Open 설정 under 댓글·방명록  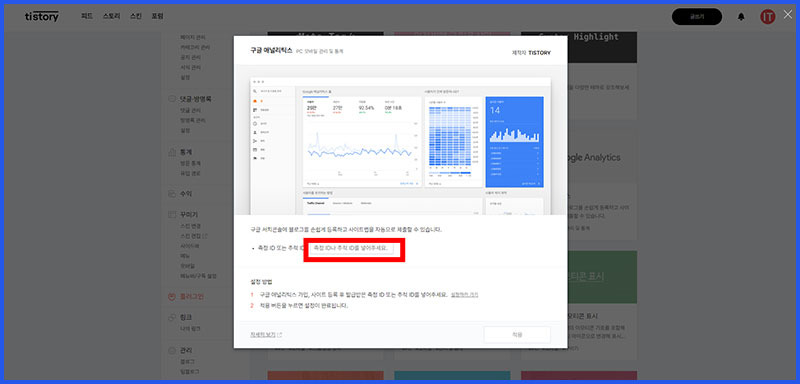tap(185, 131)
